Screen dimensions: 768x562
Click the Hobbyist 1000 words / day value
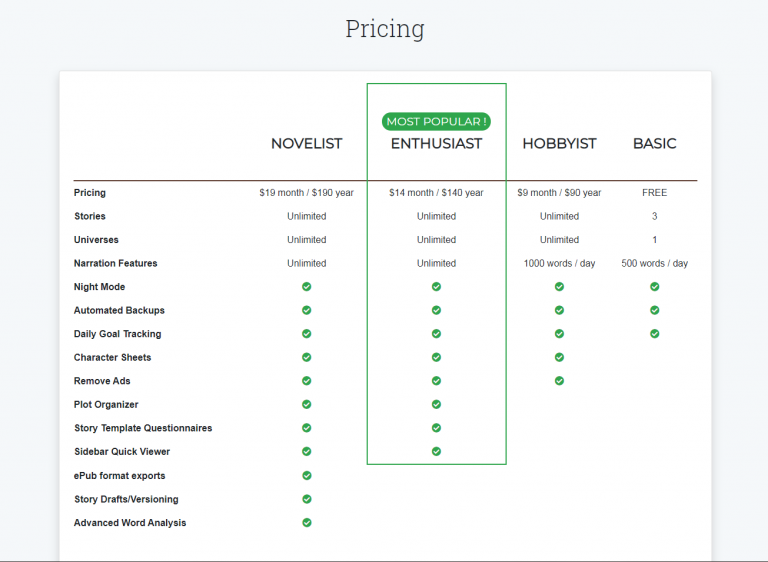click(559, 263)
